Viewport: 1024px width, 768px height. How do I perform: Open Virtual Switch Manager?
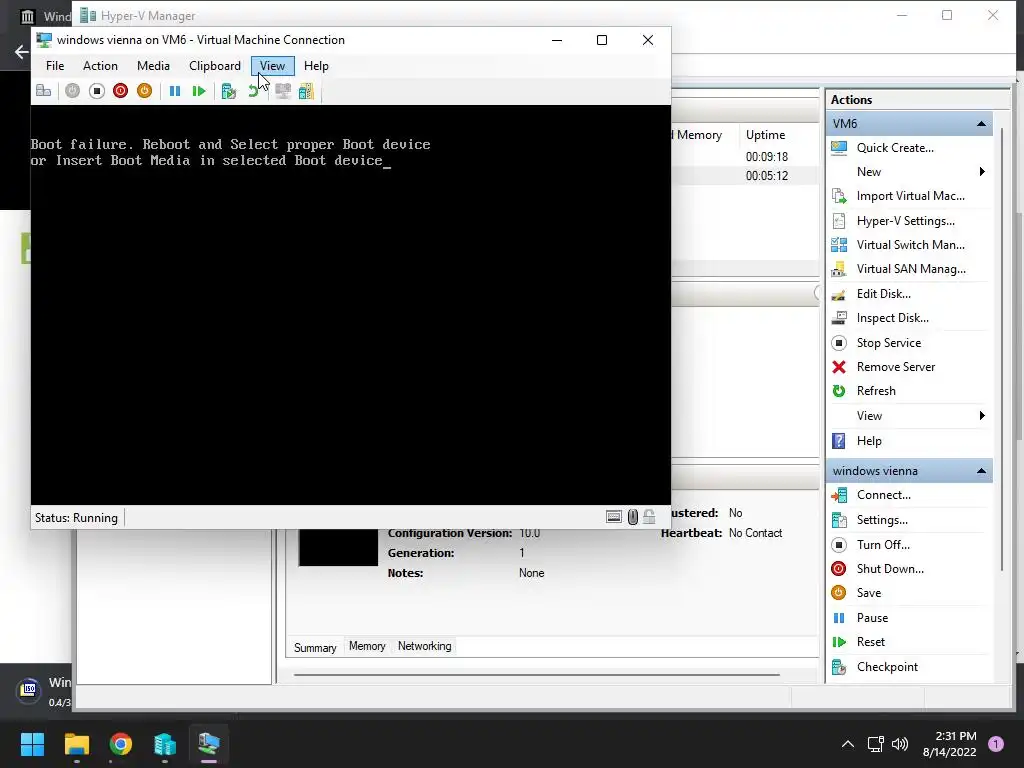[910, 245]
